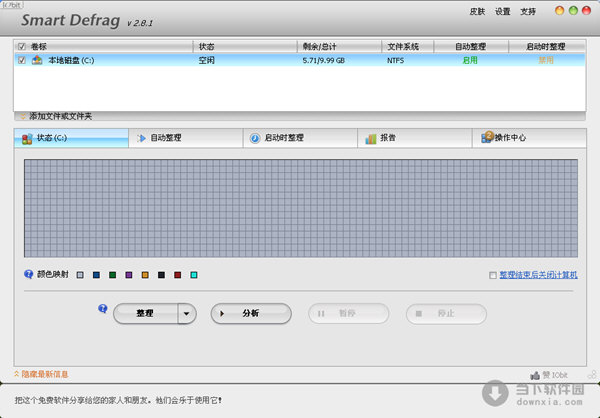
Task: Click the NTFS file system cell
Action: (396, 60)
